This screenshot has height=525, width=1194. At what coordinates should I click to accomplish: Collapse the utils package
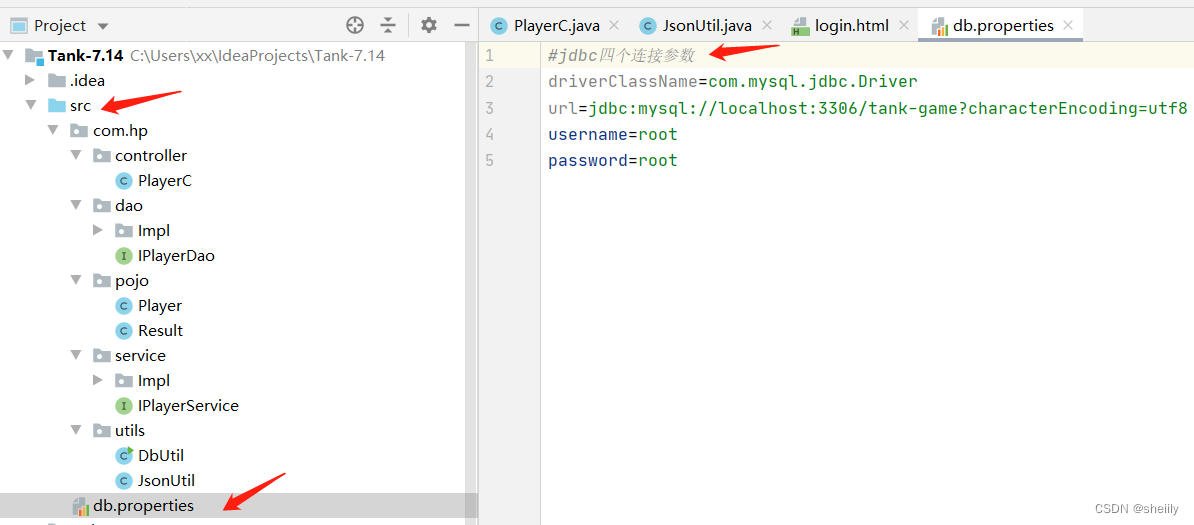(75, 430)
